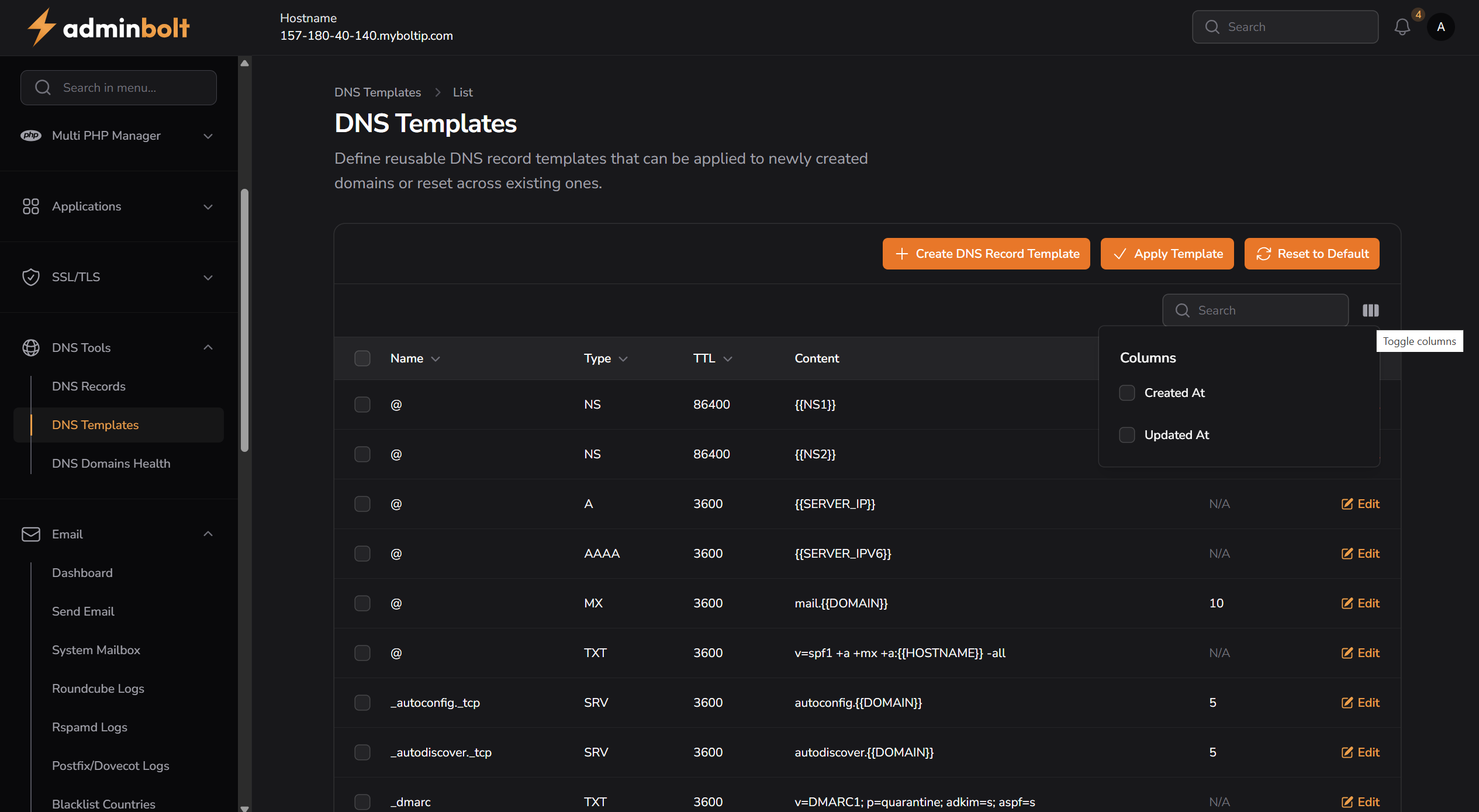The width and height of the screenshot is (1479, 812).
Task: Click the DNS Tools globe icon
Action: pos(32,347)
